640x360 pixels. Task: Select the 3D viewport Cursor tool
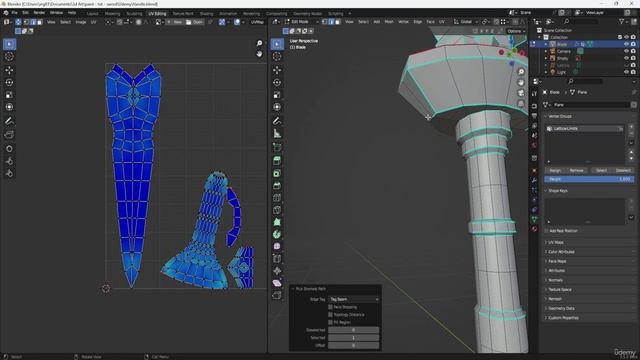coord(277,56)
